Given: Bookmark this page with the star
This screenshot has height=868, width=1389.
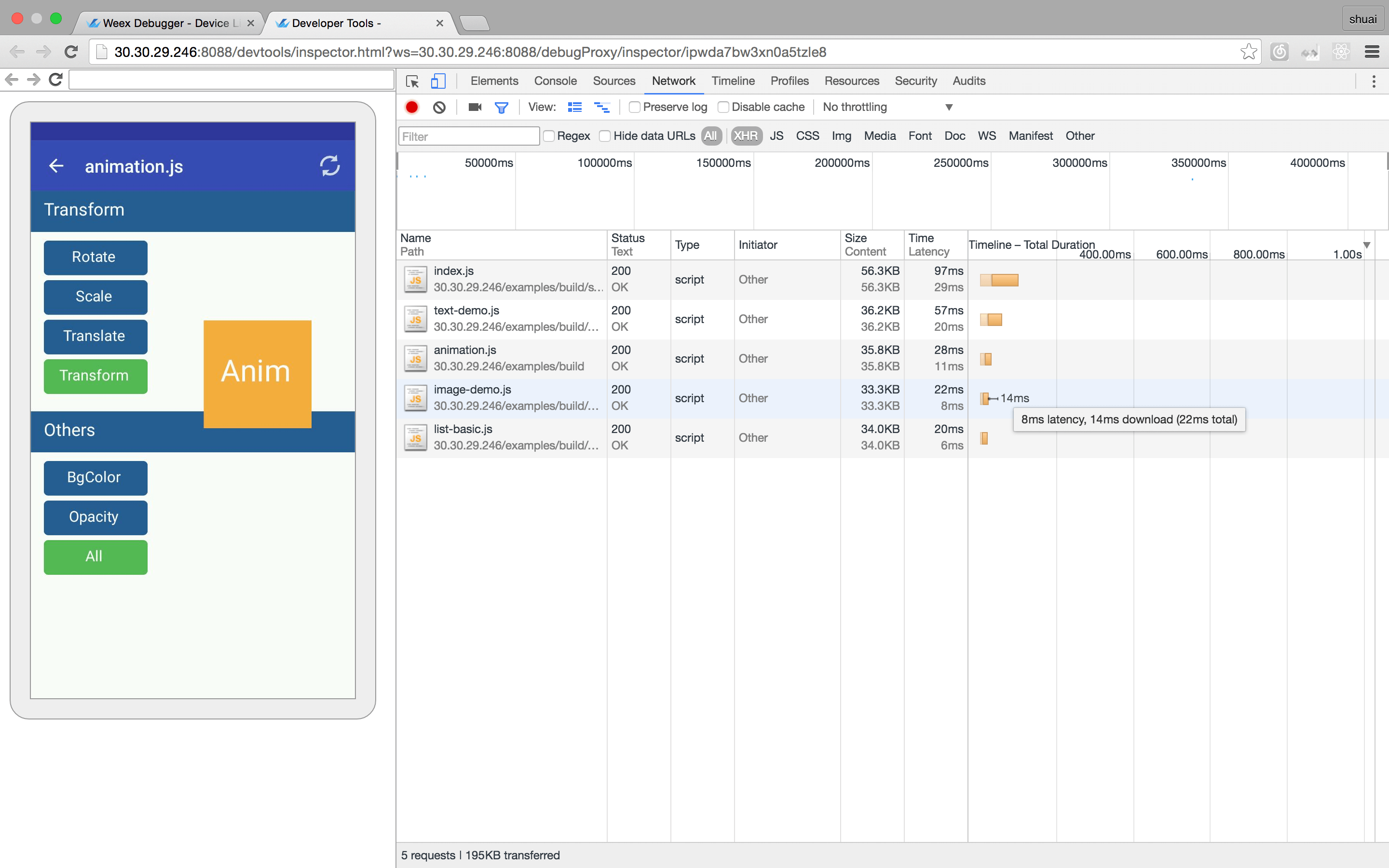Looking at the screenshot, I should click(1248, 52).
